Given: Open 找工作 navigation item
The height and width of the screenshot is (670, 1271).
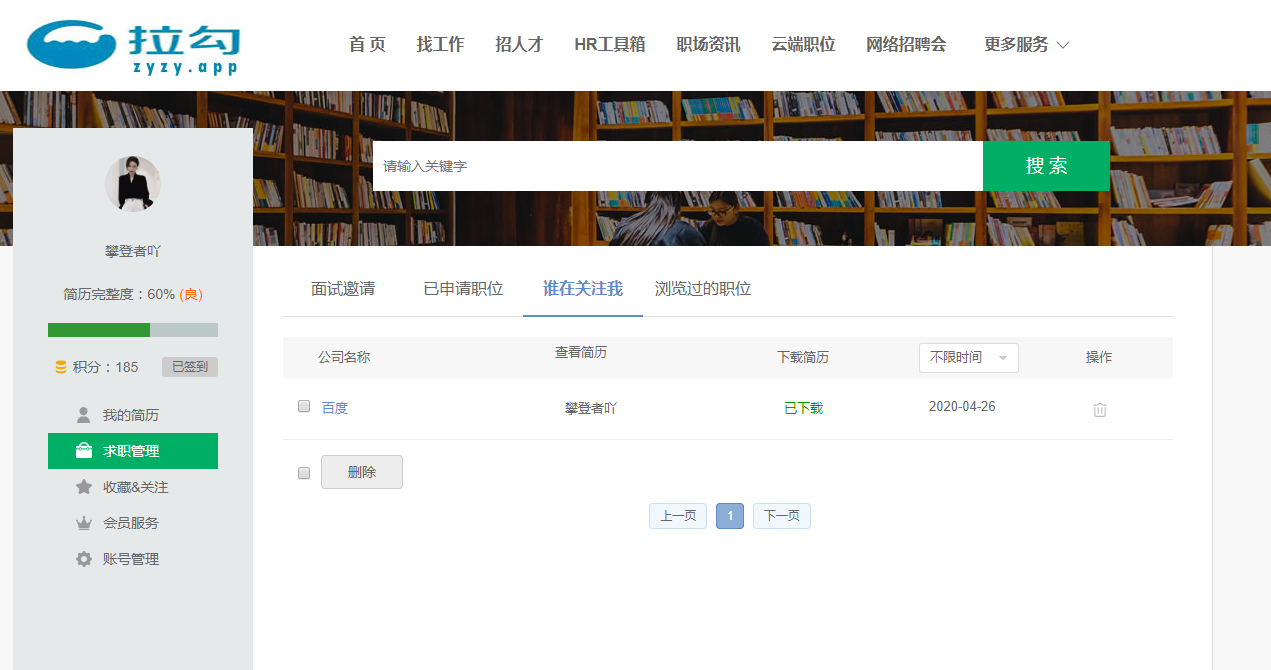Looking at the screenshot, I should [x=440, y=45].
